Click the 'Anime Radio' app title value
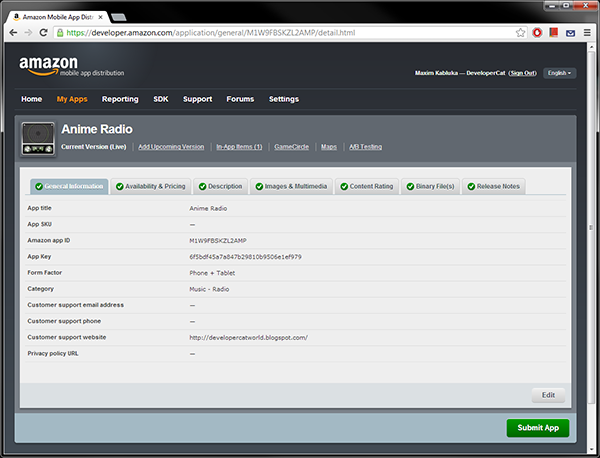The height and width of the screenshot is (458, 600). [x=208, y=209]
